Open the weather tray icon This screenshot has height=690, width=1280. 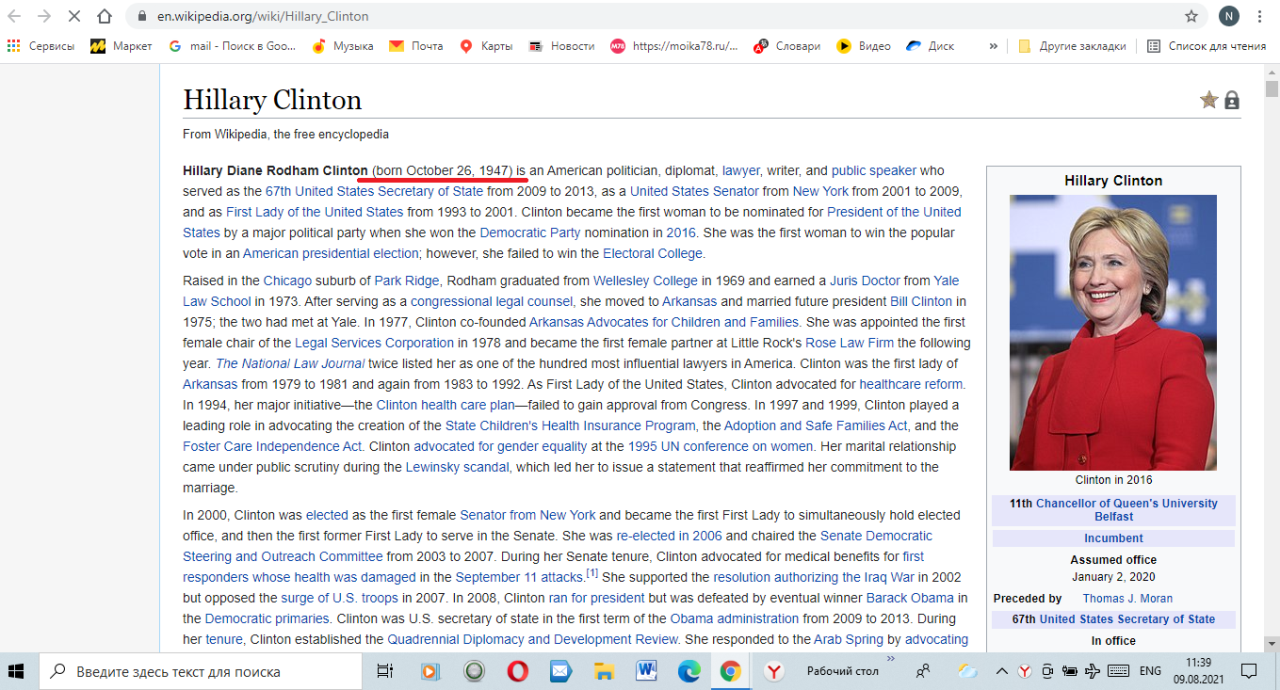967,671
